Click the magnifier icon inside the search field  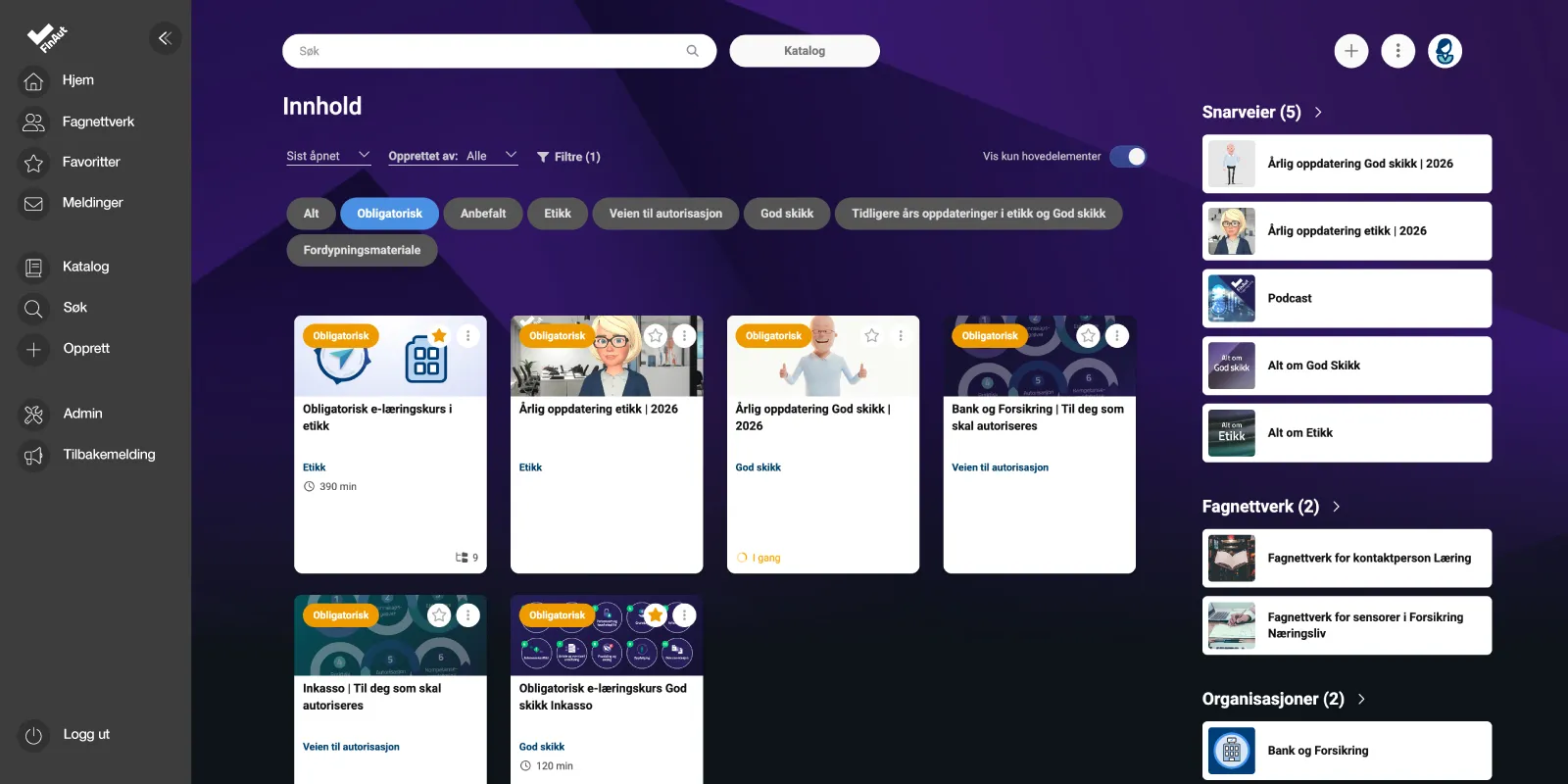click(x=693, y=51)
